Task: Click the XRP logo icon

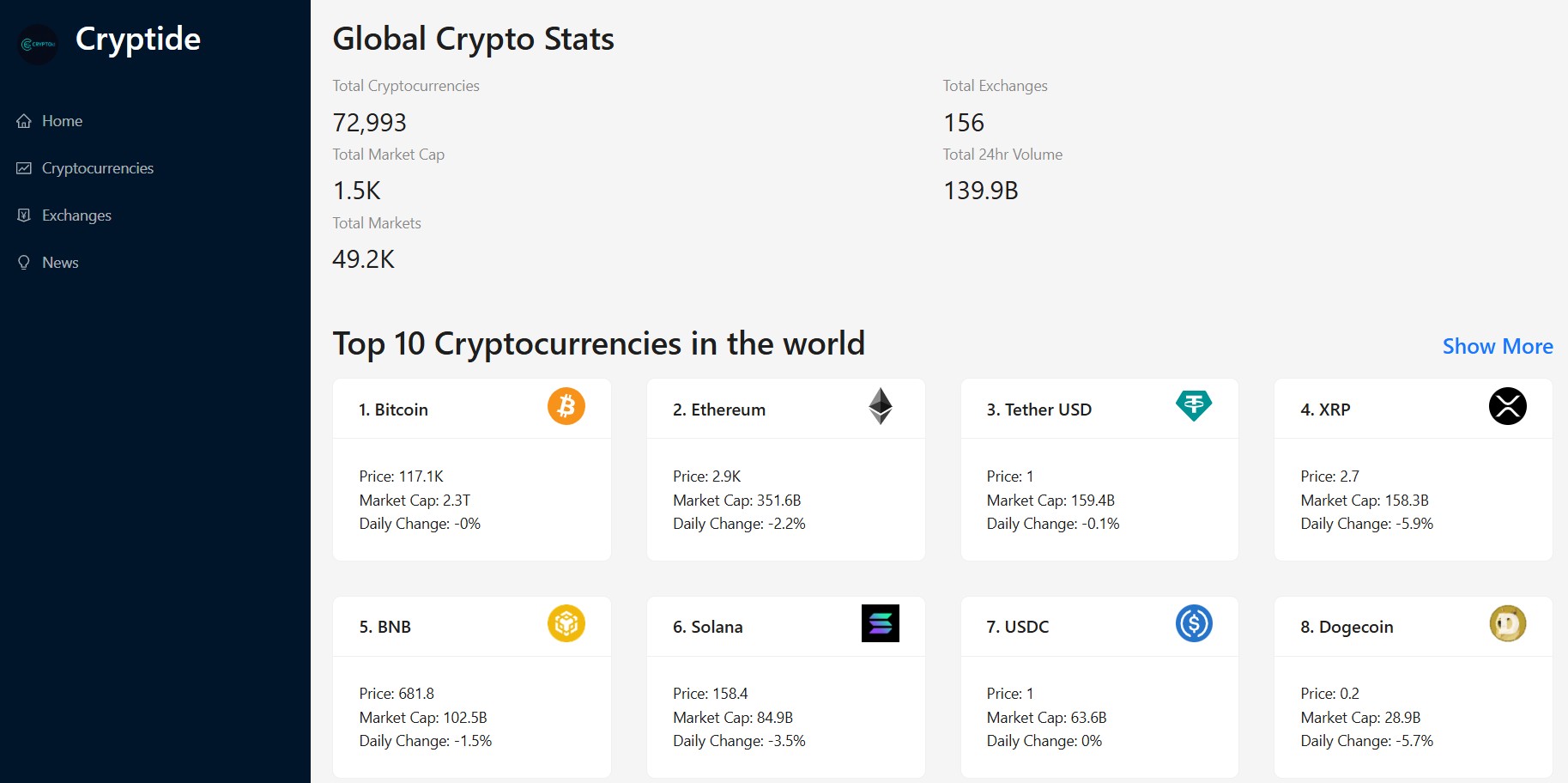Action: pyautogui.click(x=1507, y=406)
